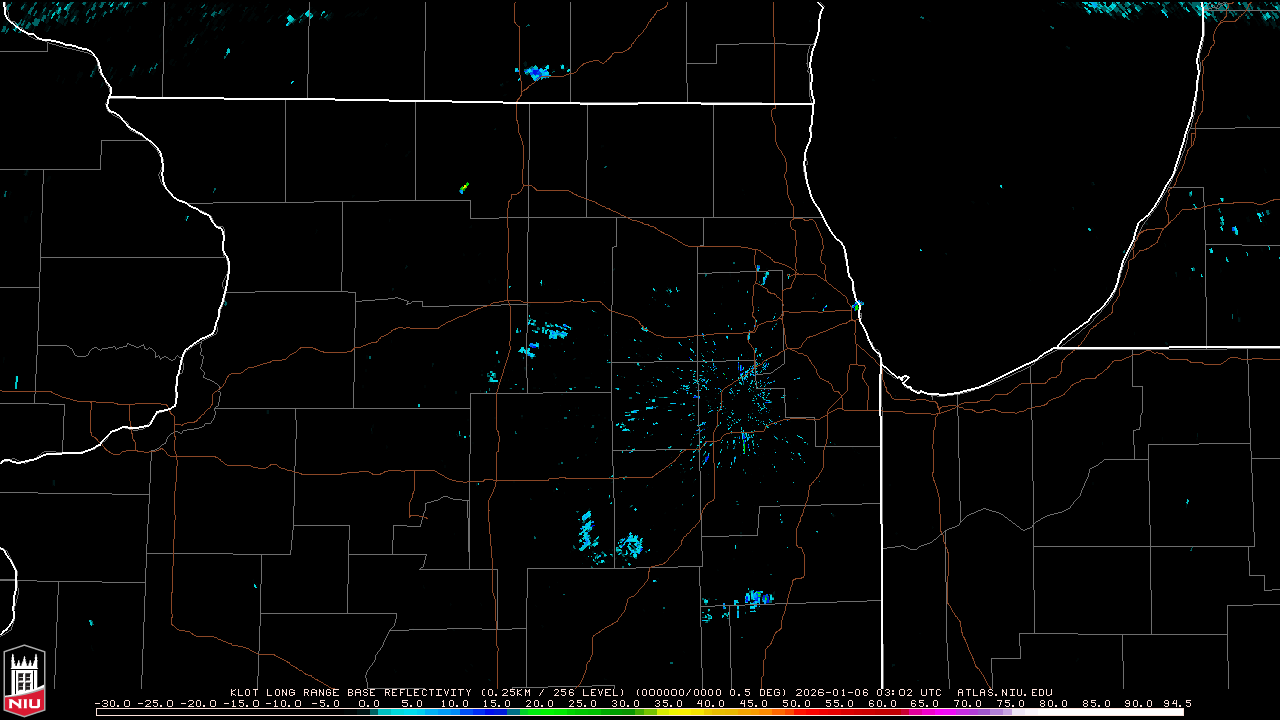Click the blue echo on the Lake Michigan shoreline
The image size is (1280, 720).
[857, 305]
